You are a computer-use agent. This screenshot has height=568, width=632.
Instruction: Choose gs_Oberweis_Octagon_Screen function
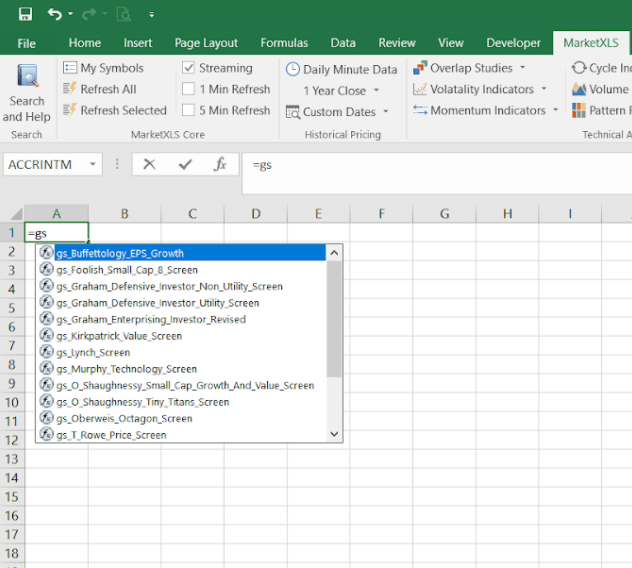(181, 418)
